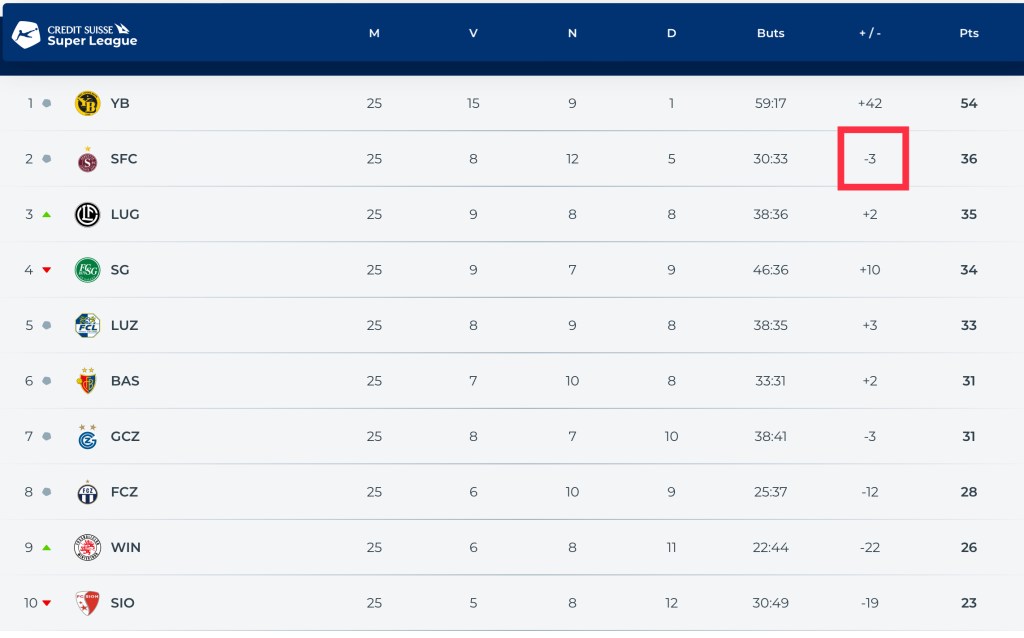
Task: Click the GCZ Grasshoppers crest
Action: tap(88, 436)
